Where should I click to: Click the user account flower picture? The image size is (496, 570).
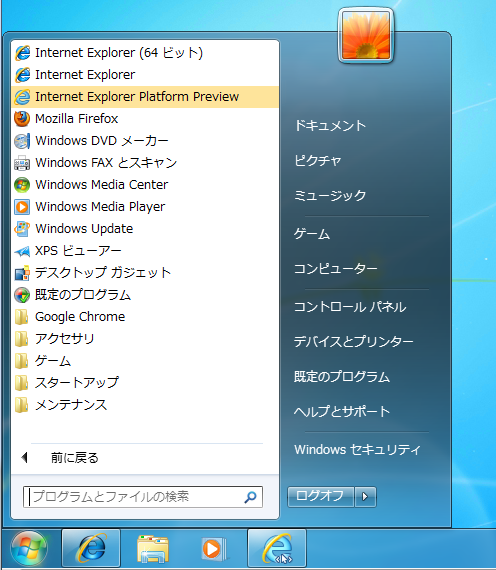click(366, 35)
